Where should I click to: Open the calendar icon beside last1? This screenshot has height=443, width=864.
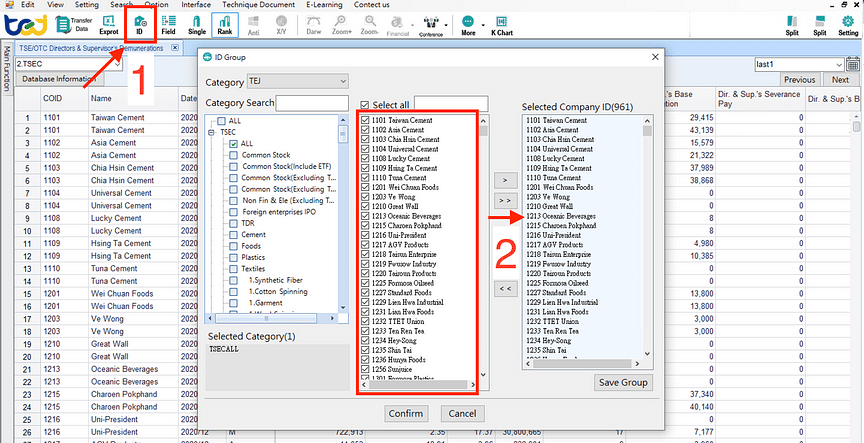[853, 64]
